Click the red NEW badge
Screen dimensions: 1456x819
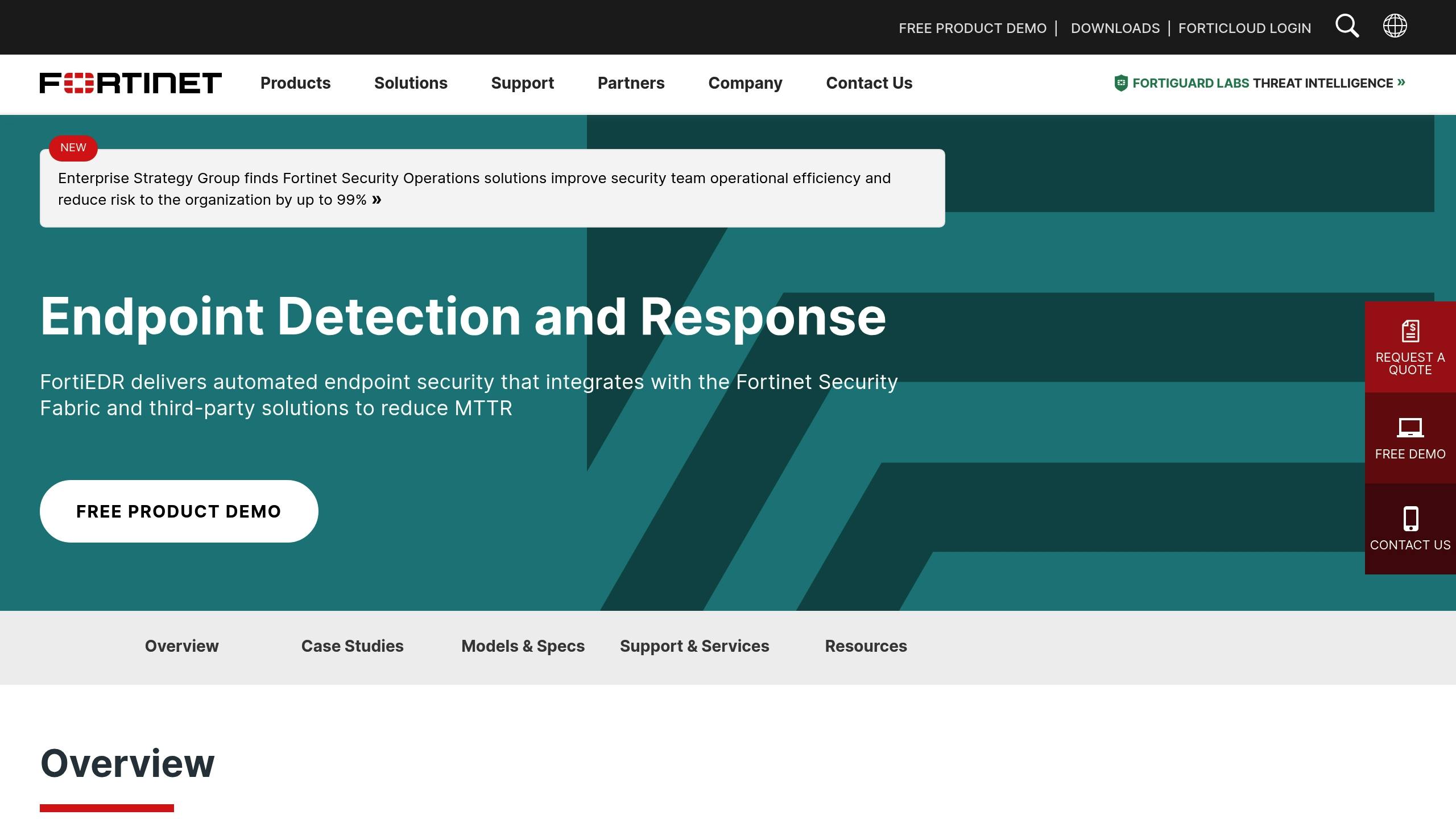point(73,148)
